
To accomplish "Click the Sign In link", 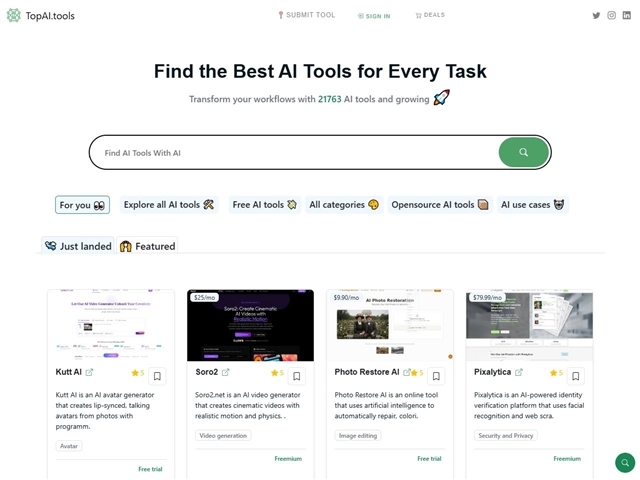I will click(374, 16).
